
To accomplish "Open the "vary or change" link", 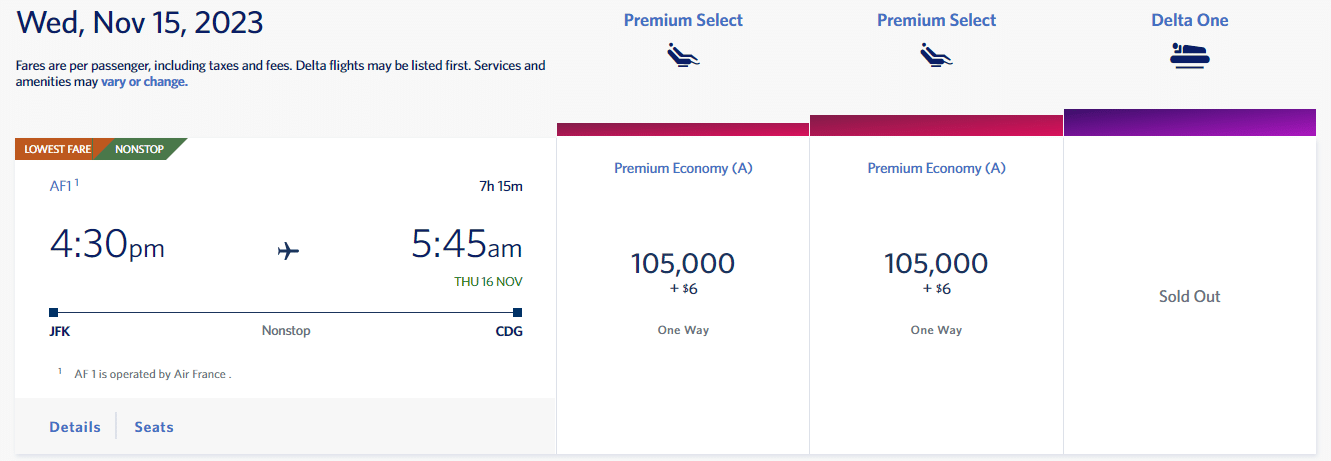I will (x=144, y=82).
